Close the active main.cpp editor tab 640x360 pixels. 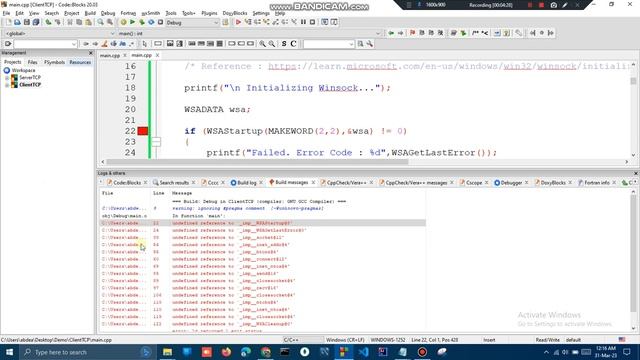[158, 55]
